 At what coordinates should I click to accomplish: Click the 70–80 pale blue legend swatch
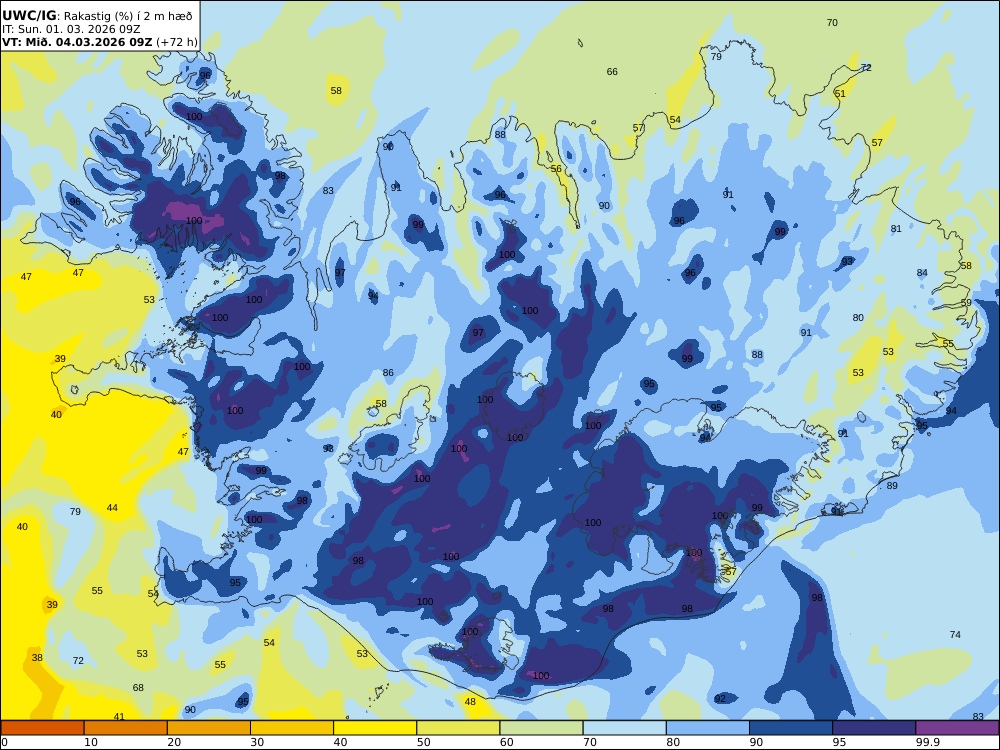click(624, 728)
